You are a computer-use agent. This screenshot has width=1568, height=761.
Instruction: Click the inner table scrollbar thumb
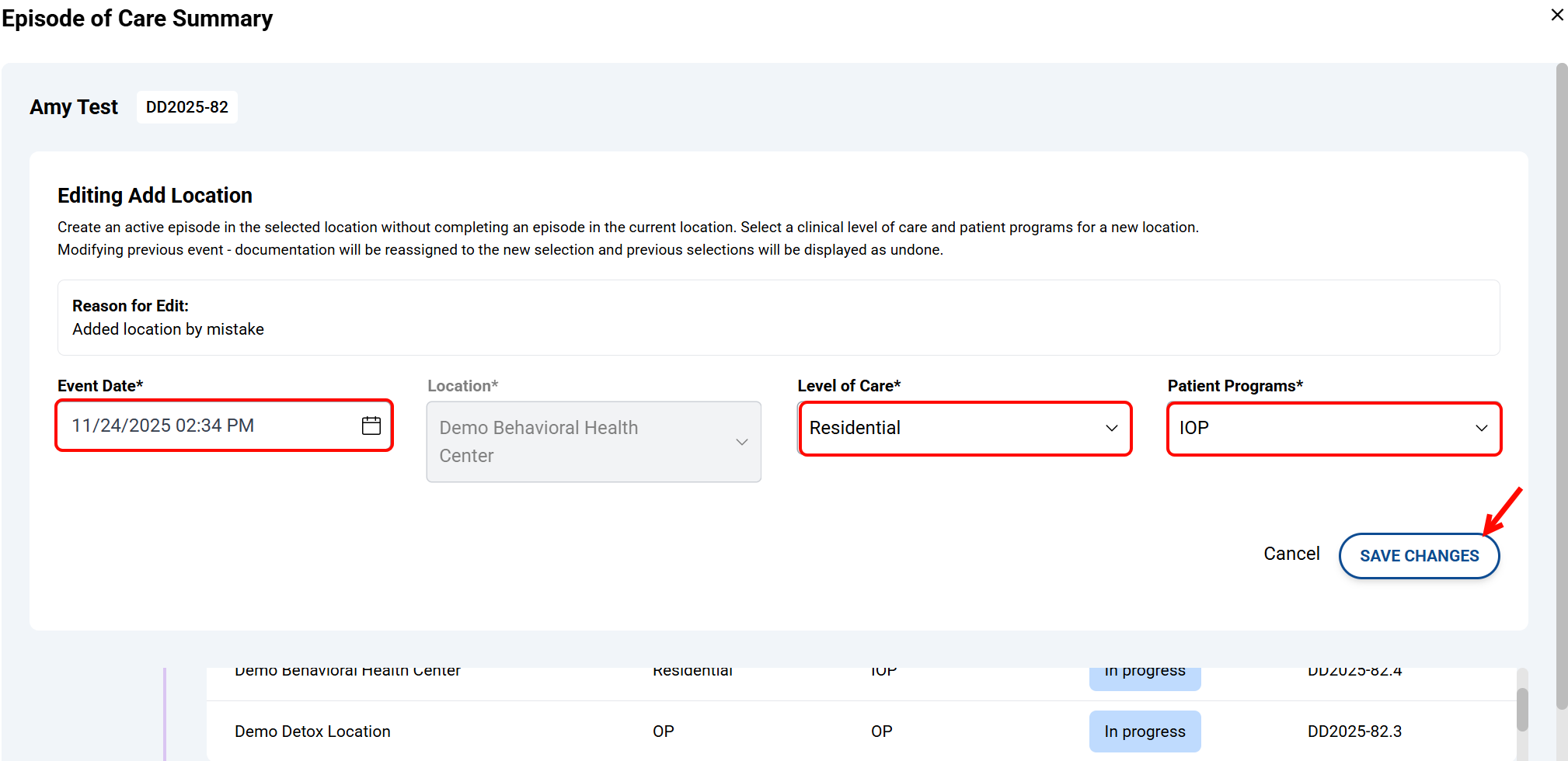click(1522, 708)
